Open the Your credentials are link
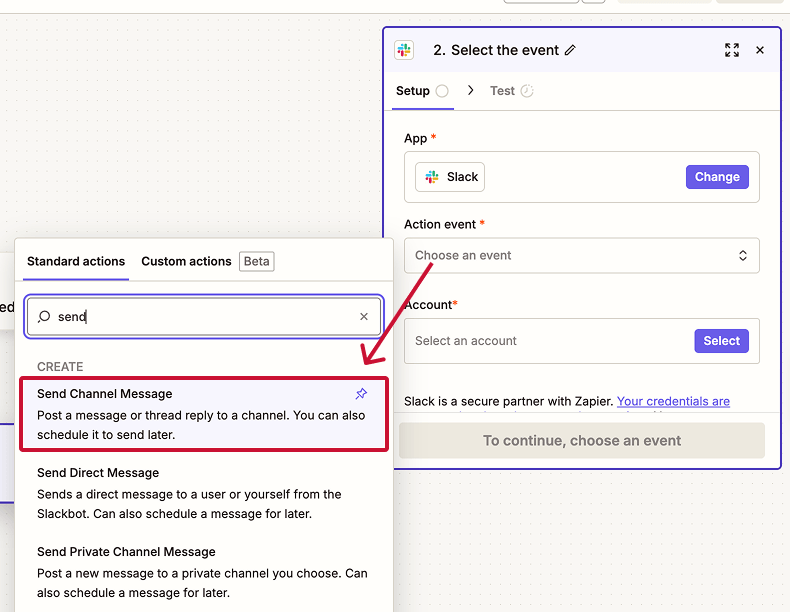The height and width of the screenshot is (612, 790). pyautogui.click(x=673, y=401)
